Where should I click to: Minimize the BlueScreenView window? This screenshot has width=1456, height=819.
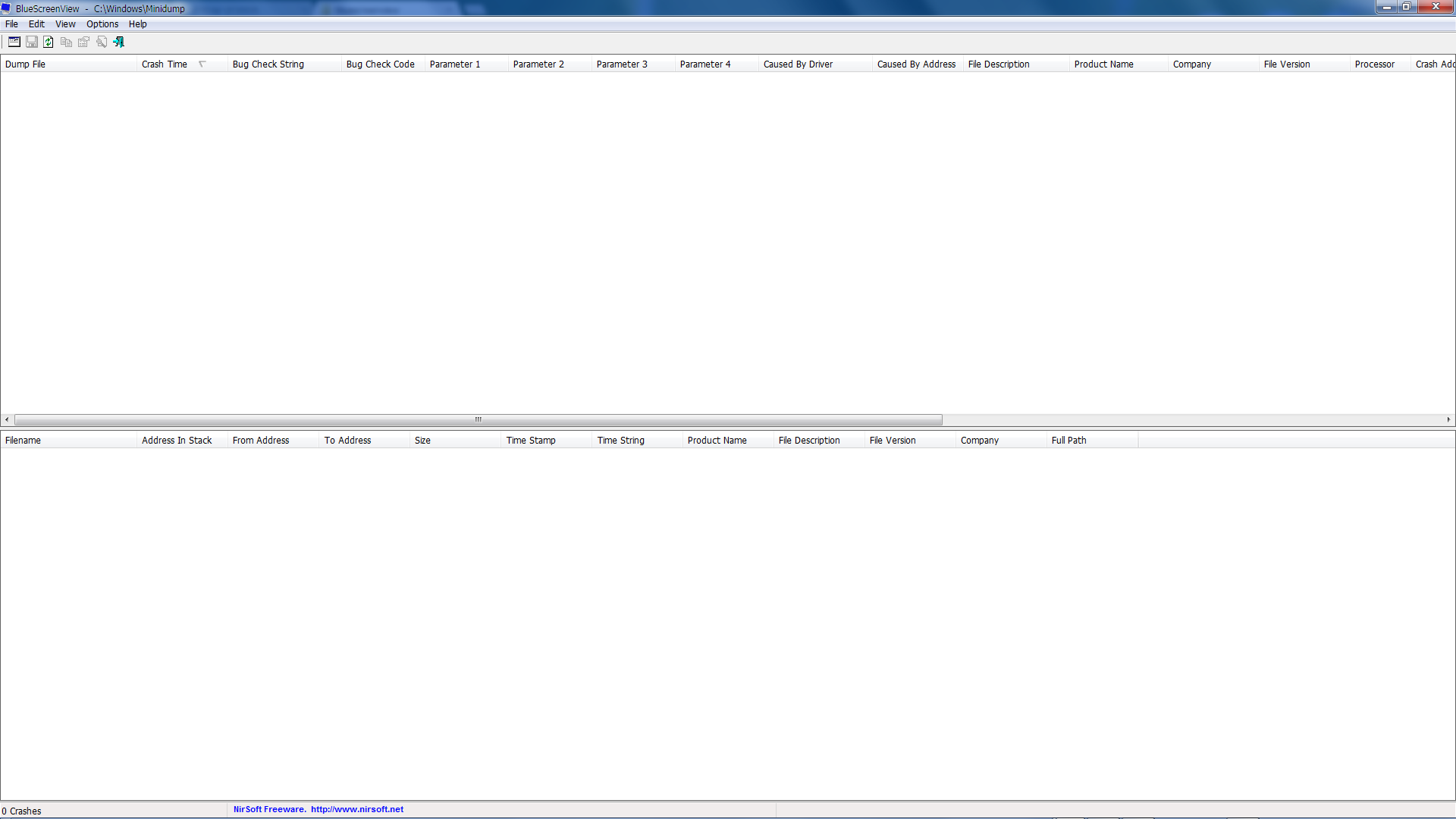[1386, 7]
